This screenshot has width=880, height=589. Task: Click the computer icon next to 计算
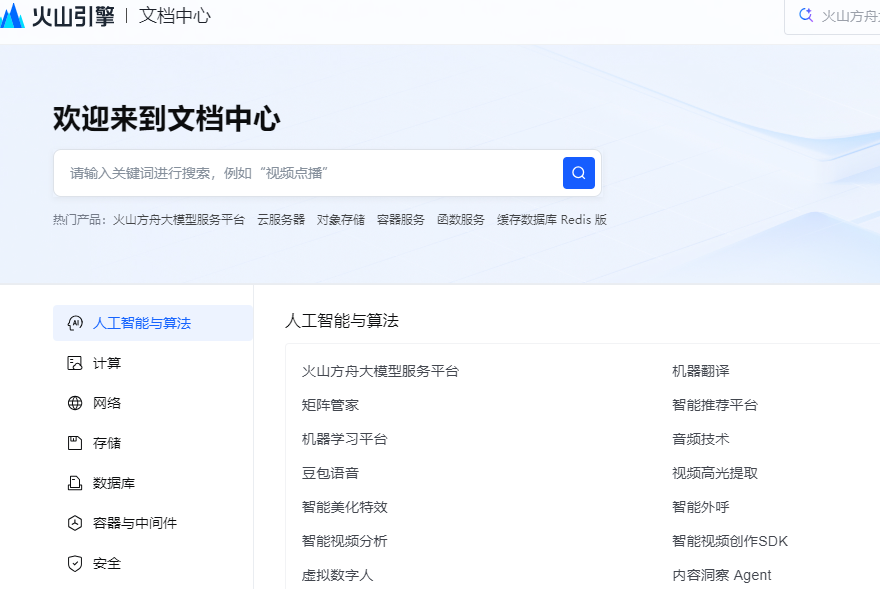coord(74,362)
